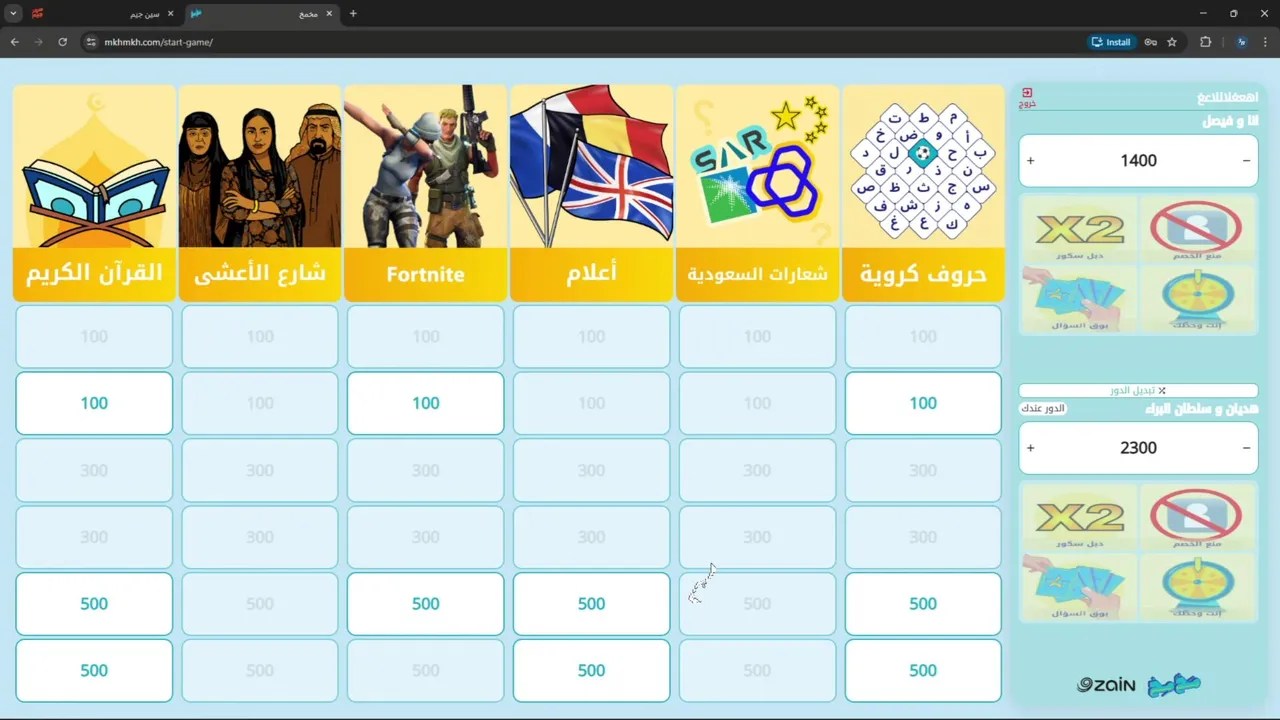Pick the active 100 question under Fortnite
Viewport: 1280px width, 720px height.
click(x=426, y=403)
